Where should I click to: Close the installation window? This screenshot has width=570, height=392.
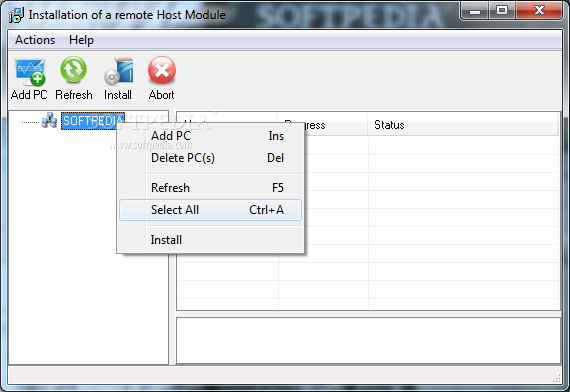click(x=539, y=10)
